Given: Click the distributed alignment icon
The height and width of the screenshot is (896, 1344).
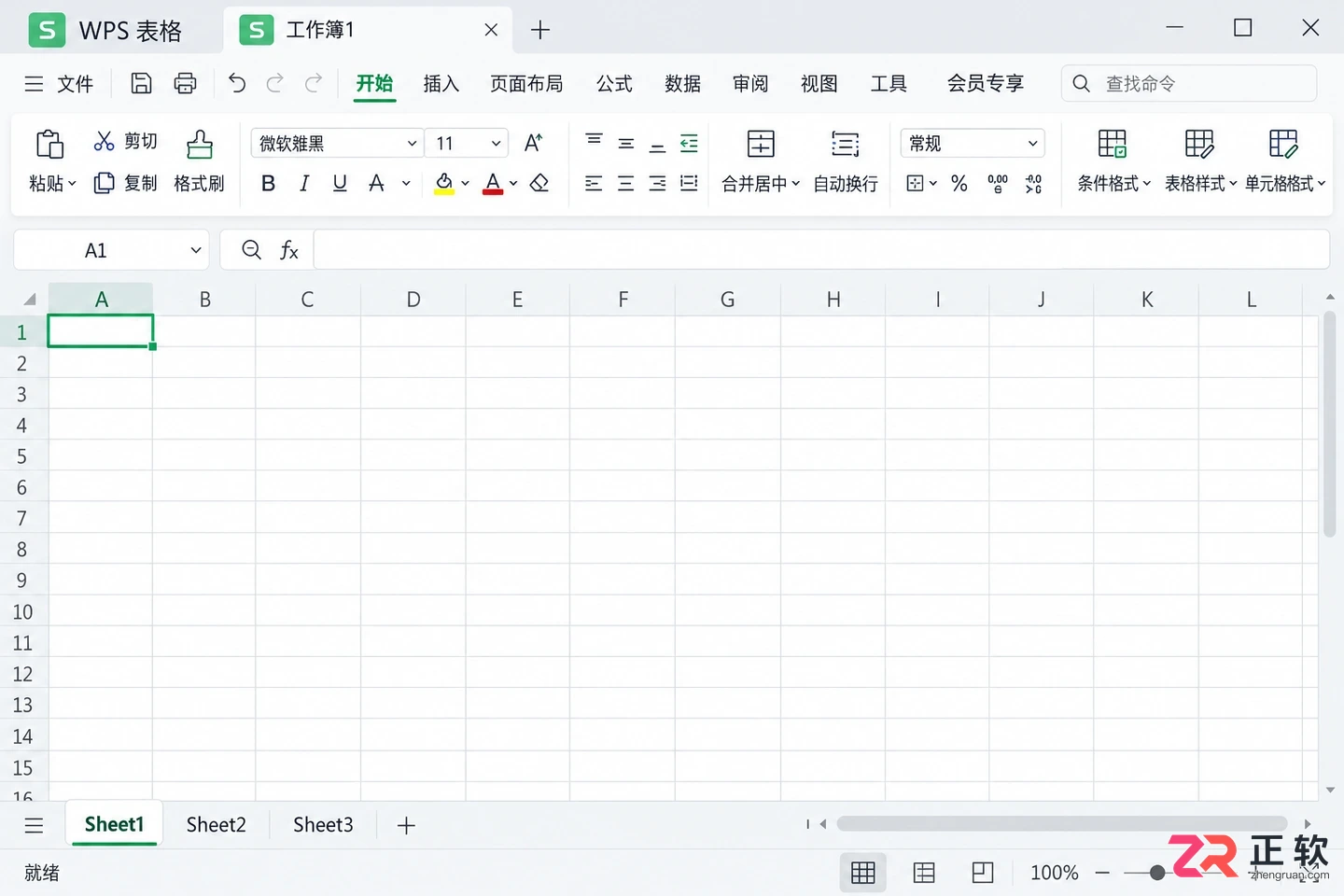Looking at the screenshot, I should coord(689,183).
